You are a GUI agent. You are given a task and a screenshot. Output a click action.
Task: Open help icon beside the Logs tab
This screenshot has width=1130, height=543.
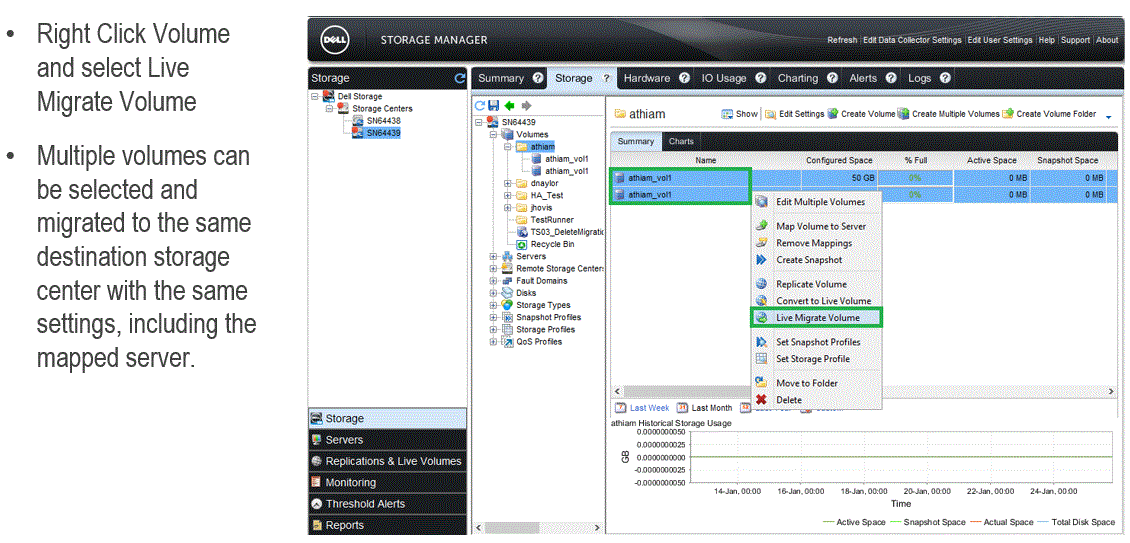tap(945, 78)
